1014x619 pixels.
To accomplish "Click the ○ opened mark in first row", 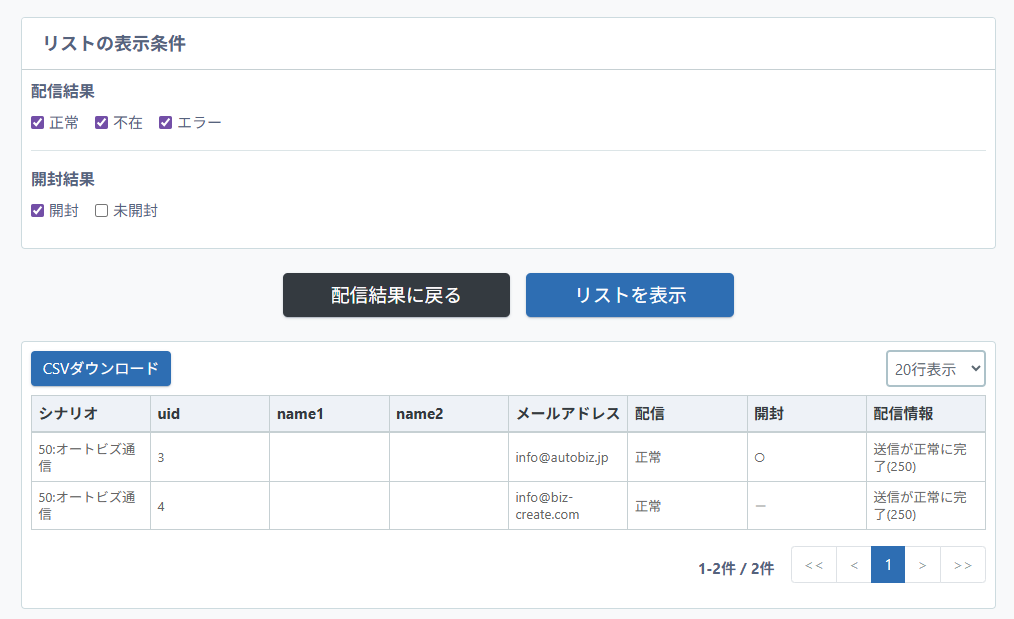I will (759, 457).
